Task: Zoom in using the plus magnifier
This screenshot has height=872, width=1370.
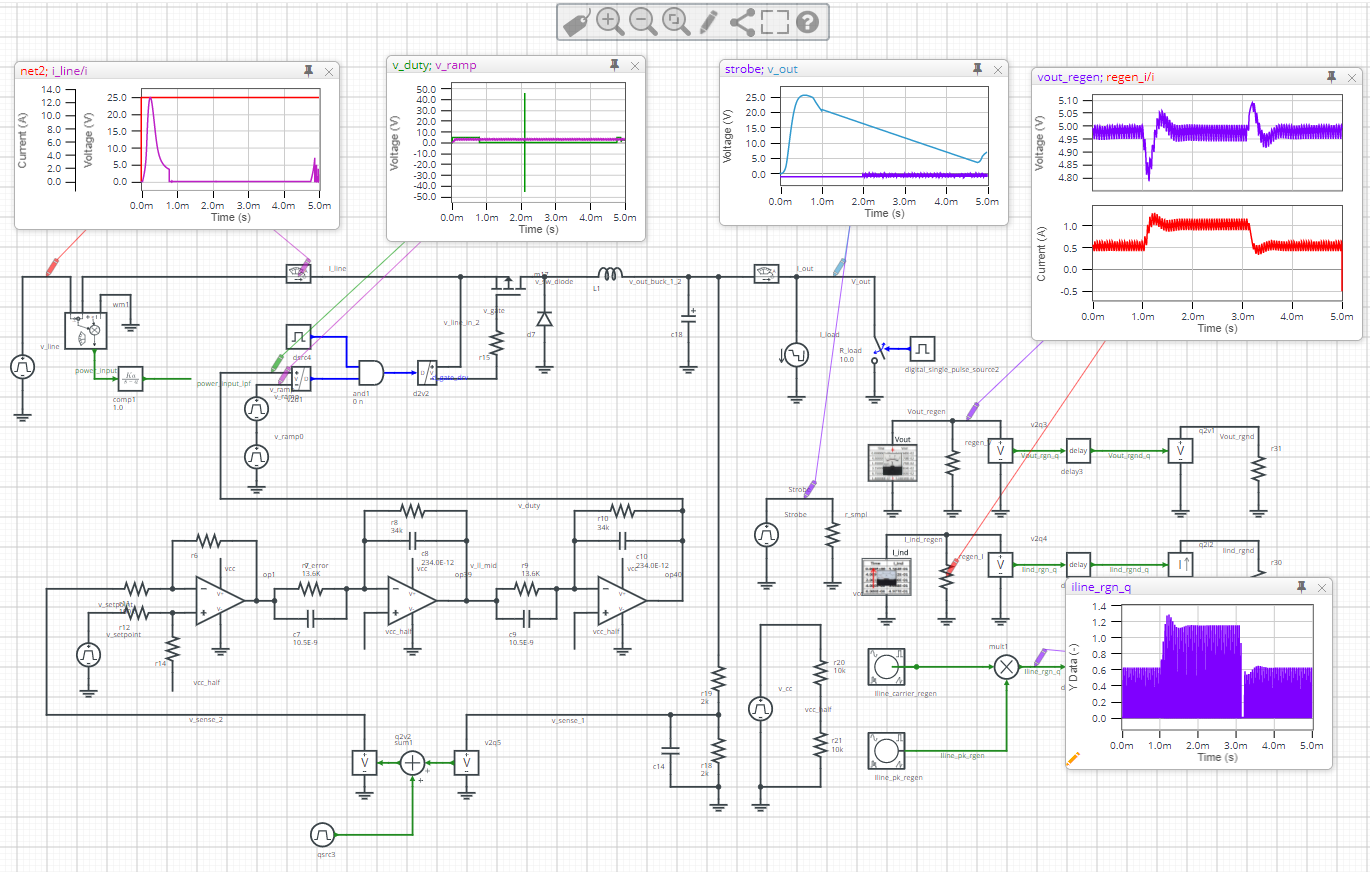Action: click(x=610, y=22)
